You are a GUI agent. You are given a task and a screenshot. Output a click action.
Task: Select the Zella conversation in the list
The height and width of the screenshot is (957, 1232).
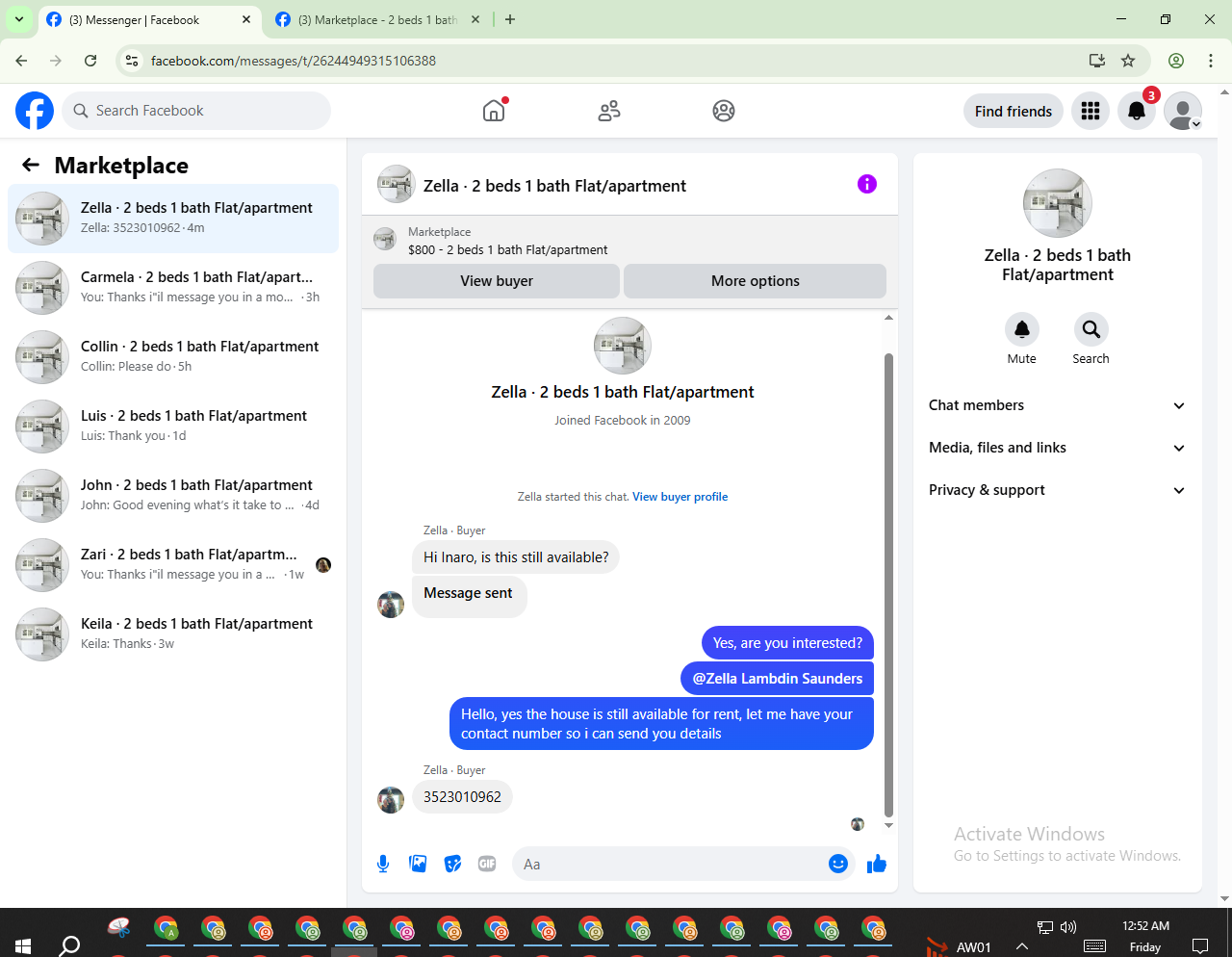pos(173,219)
